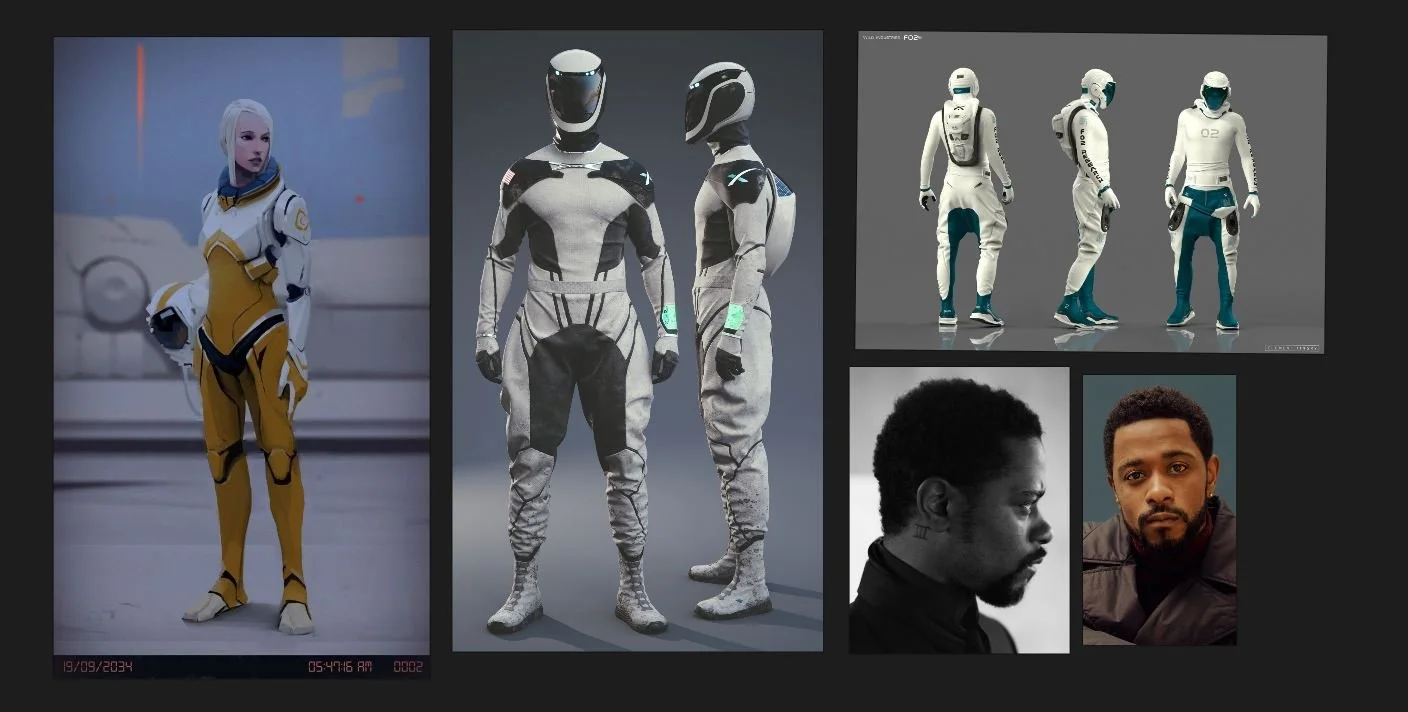
Task: Select the color portrait of man in brown jacket
Action: (x=1159, y=510)
